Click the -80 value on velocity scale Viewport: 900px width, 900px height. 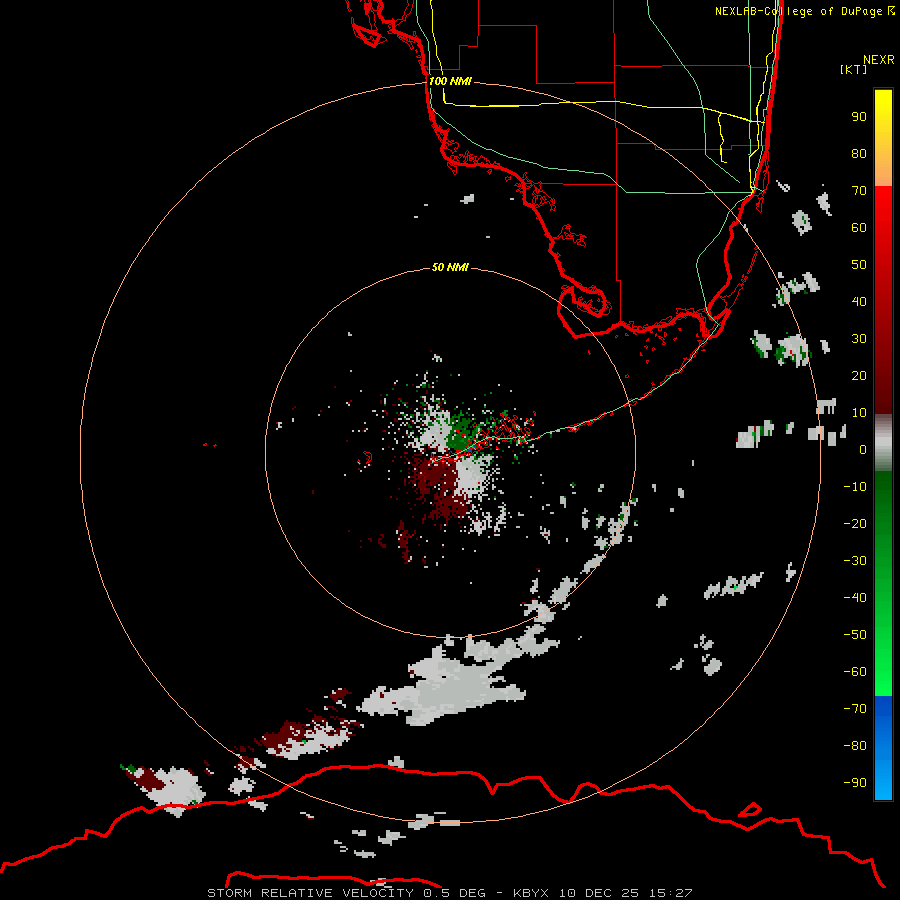(855, 746)
